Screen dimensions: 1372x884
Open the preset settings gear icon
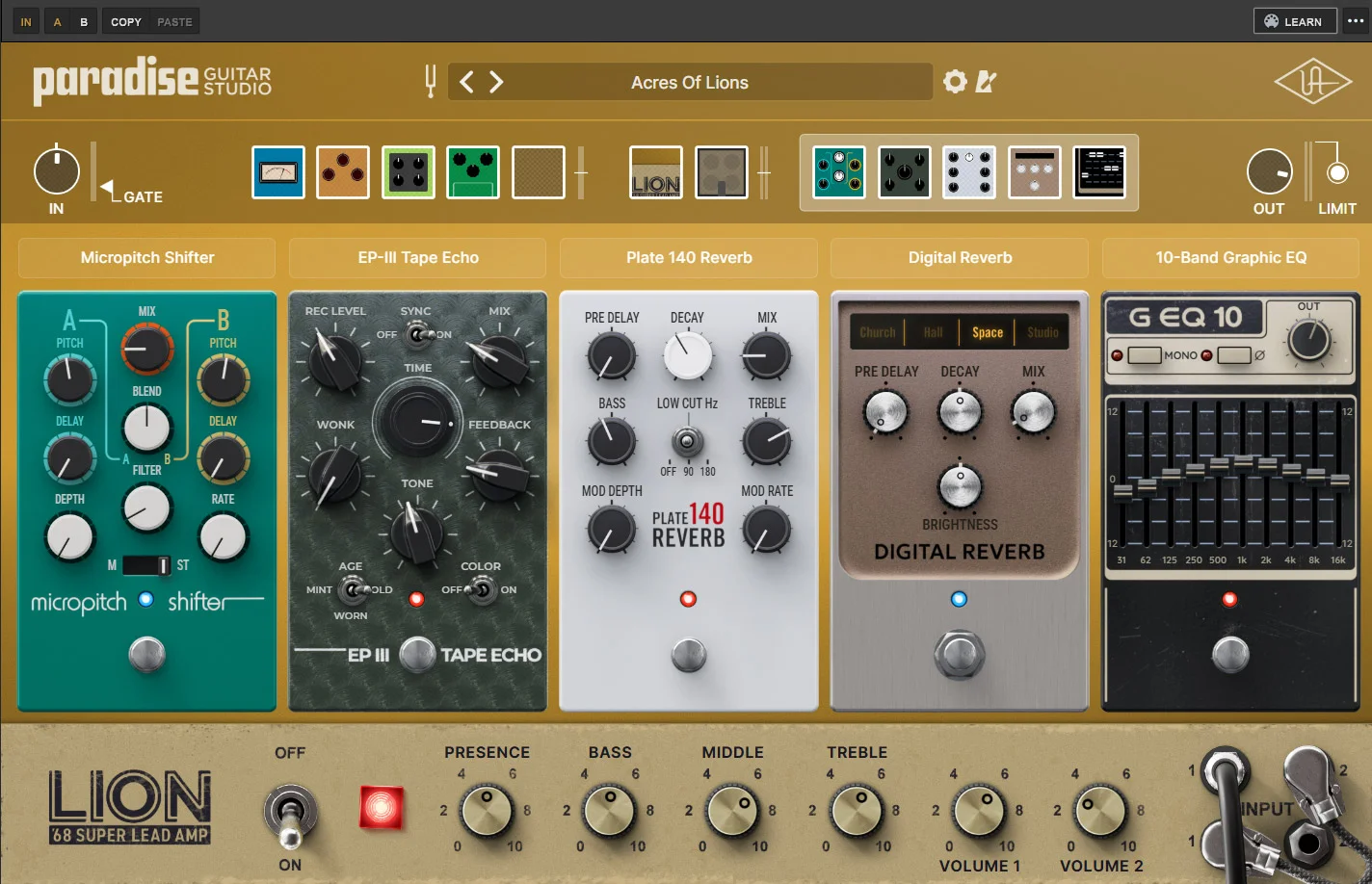(x=955, y=82)
